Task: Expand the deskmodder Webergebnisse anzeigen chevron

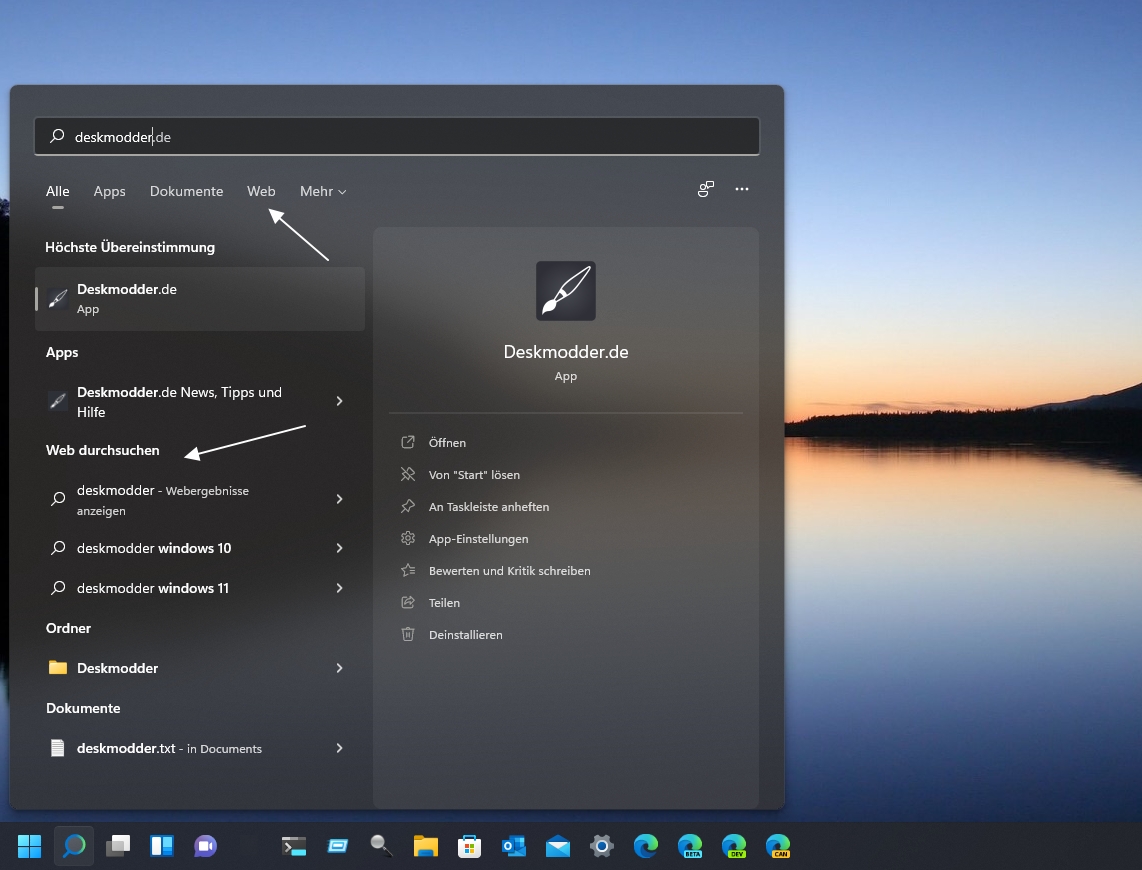Action: [x=339, y=499]
